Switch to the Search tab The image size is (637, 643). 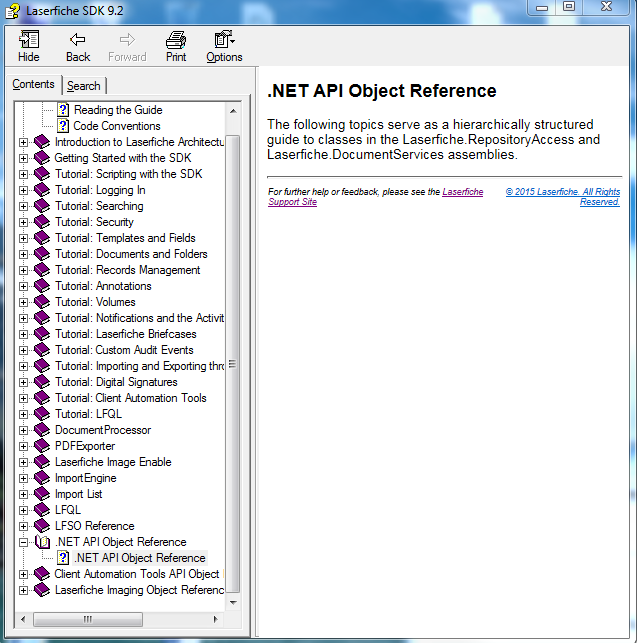click(x=84, y=86)
